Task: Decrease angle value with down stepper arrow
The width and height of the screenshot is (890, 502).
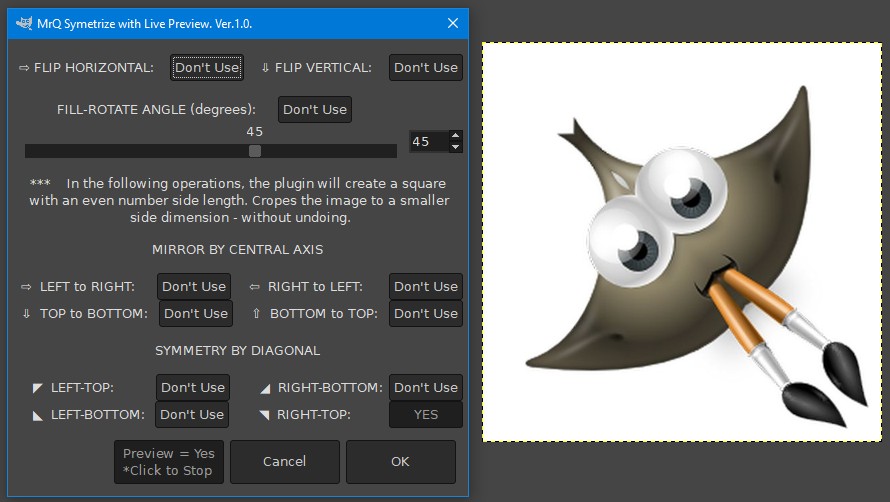Action: [455, 147]
